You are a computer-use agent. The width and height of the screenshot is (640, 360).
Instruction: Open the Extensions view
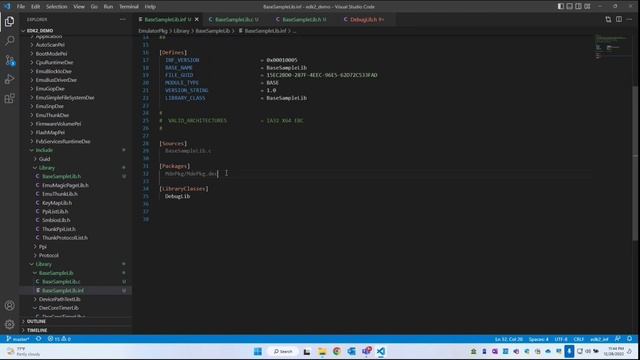pyautogui.click(x=9, y=98)
